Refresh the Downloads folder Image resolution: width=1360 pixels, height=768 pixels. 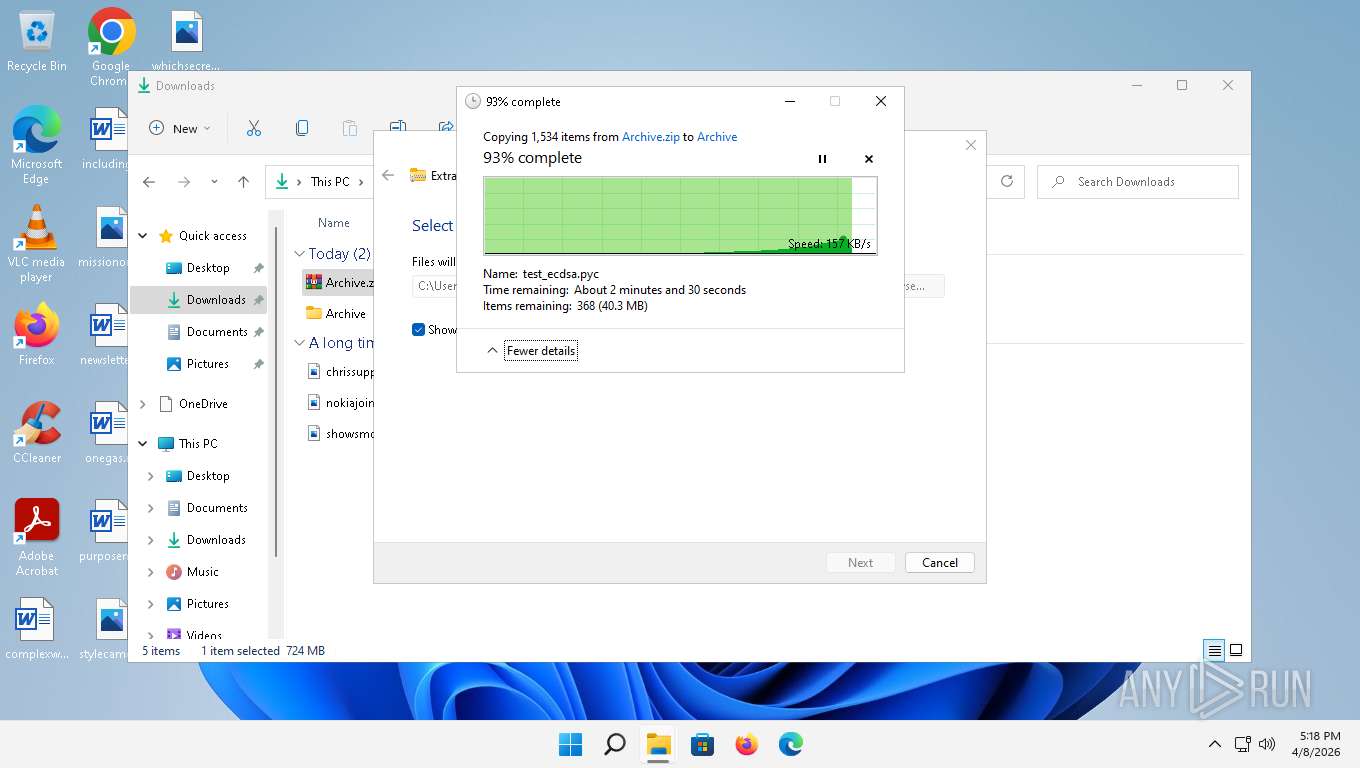click(1007, 181)
